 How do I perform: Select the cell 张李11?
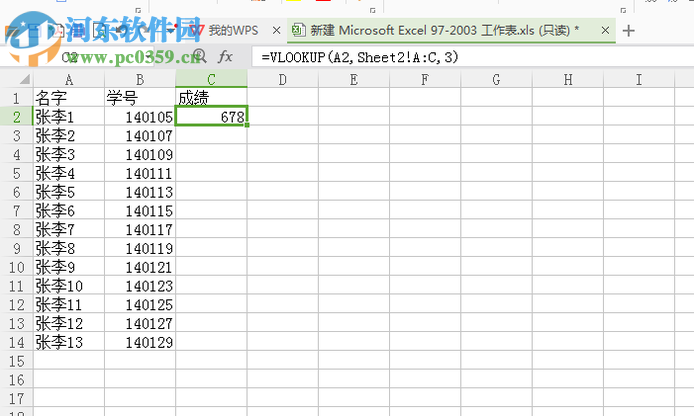tap(69, 304)
